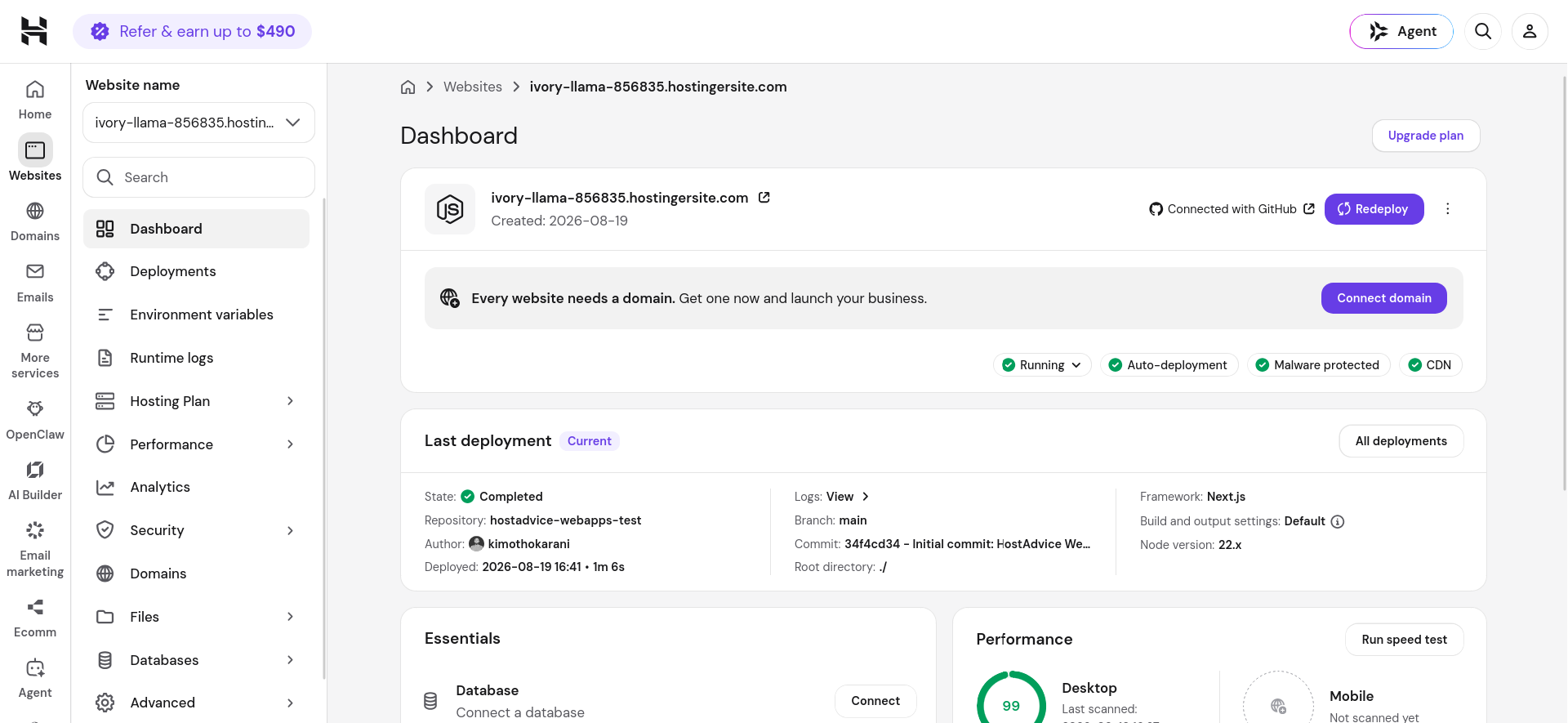
Task: Expand Files submenu chevron
Action: point(290,617)
